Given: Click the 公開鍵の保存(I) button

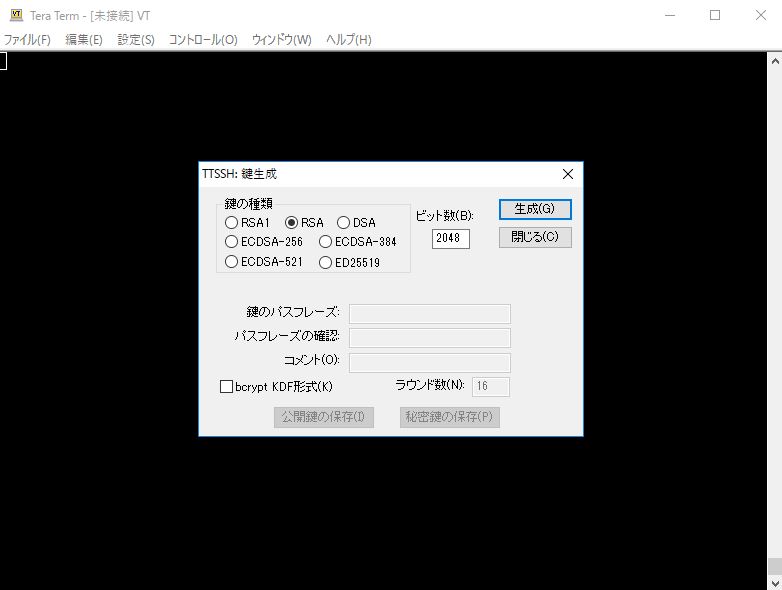Looking at the screenshot, I should [x=324, y=417].
